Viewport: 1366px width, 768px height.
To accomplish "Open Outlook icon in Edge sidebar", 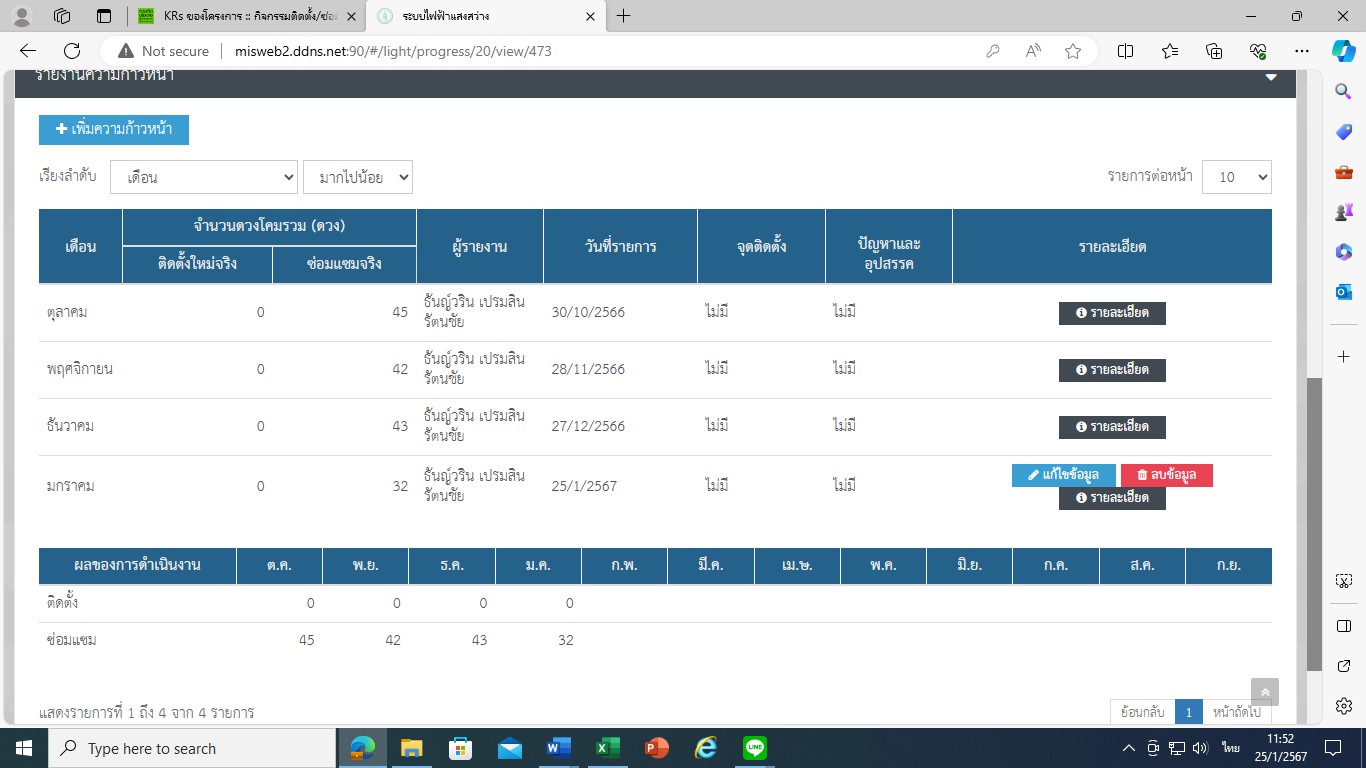I will click(1343, 292).
